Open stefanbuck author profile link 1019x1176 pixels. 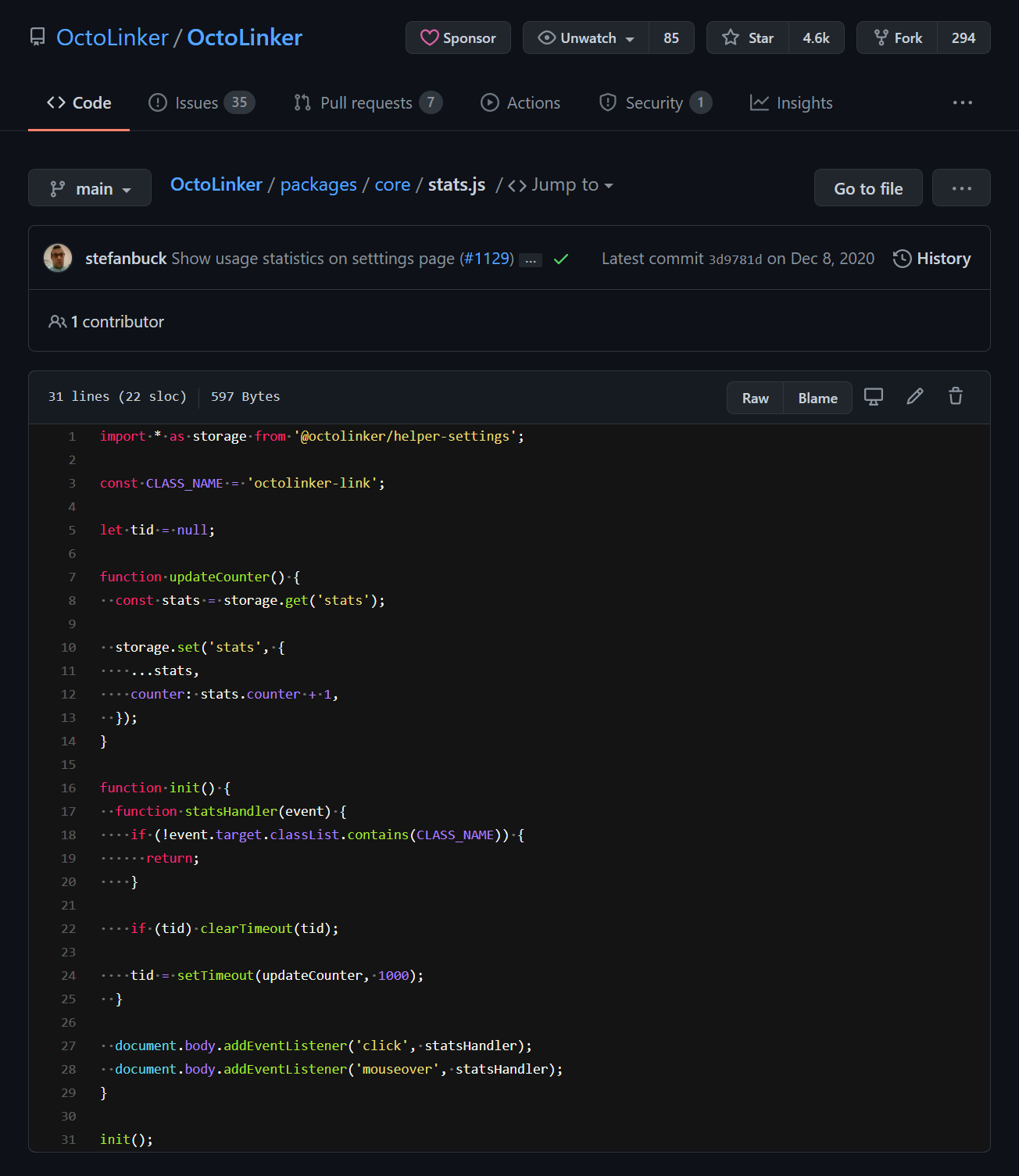point(126,259)
